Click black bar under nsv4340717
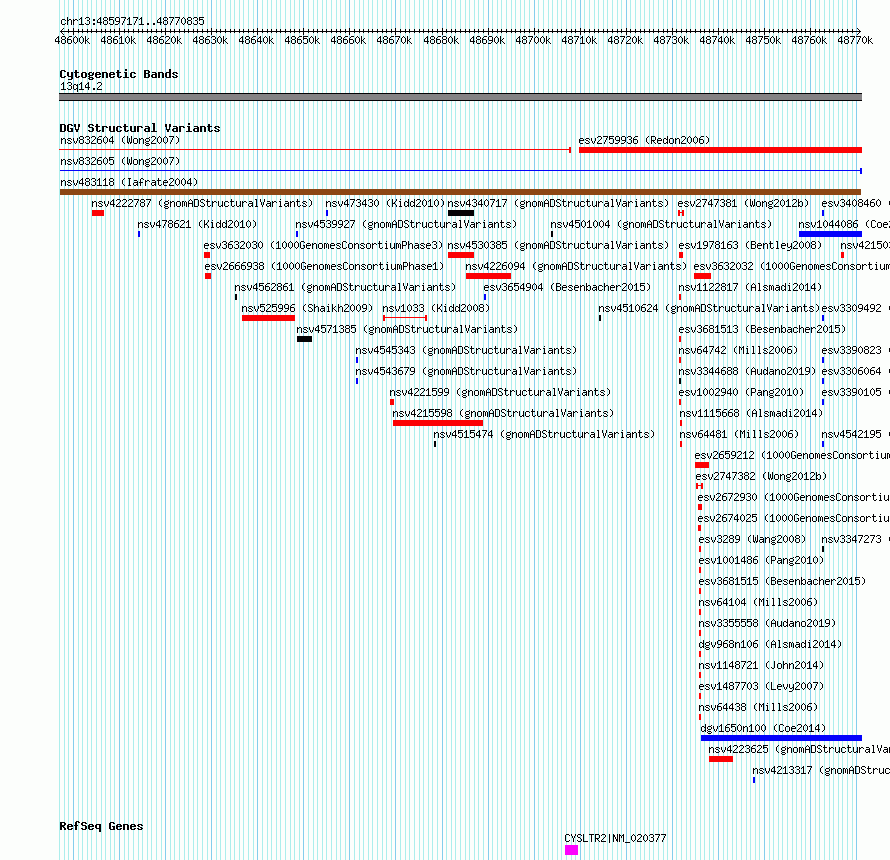This screenshot has width=890, height=860. pos(461,213)
